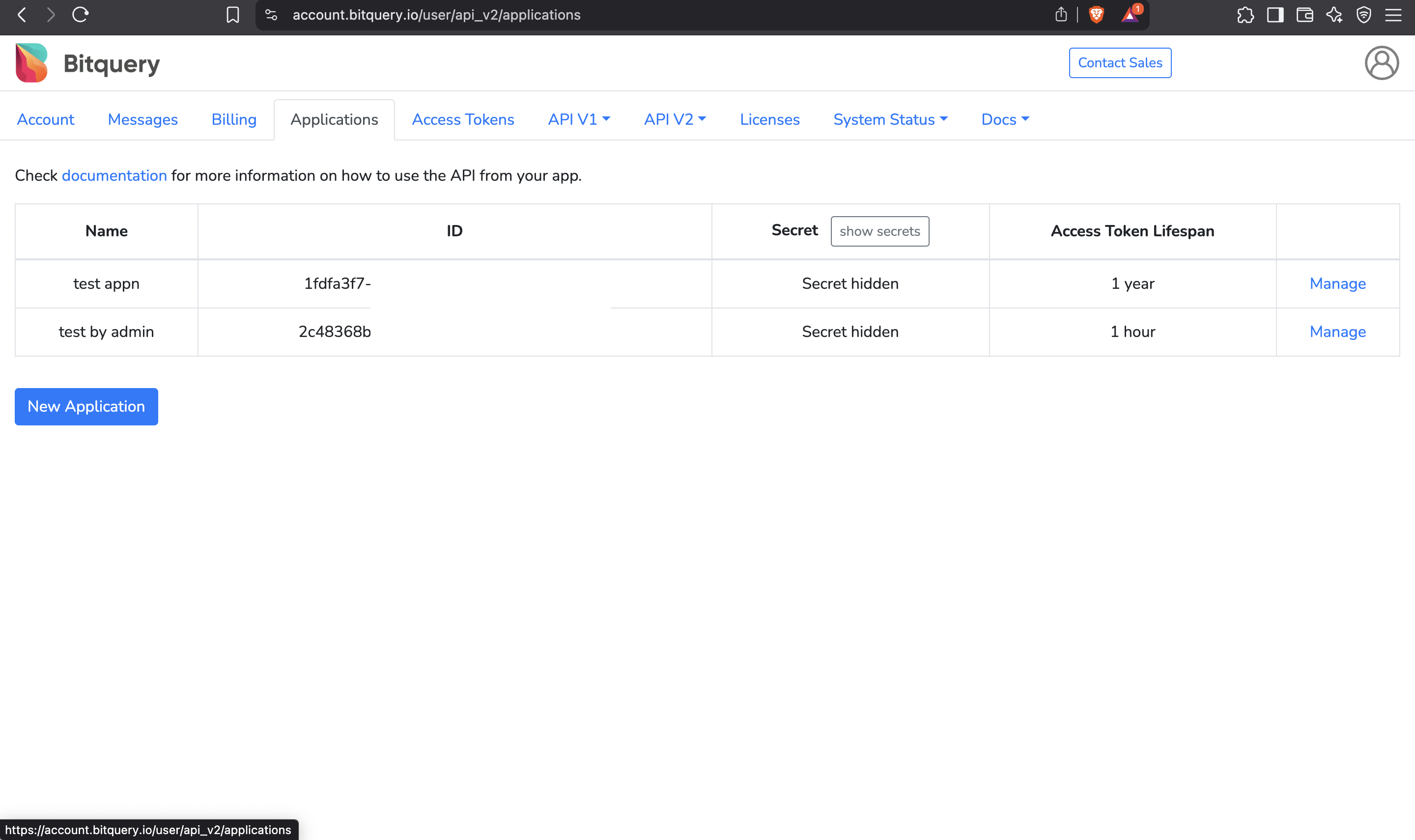Click the Bitquery brand name
1415x840 pixels.
(x=112, y=63)
